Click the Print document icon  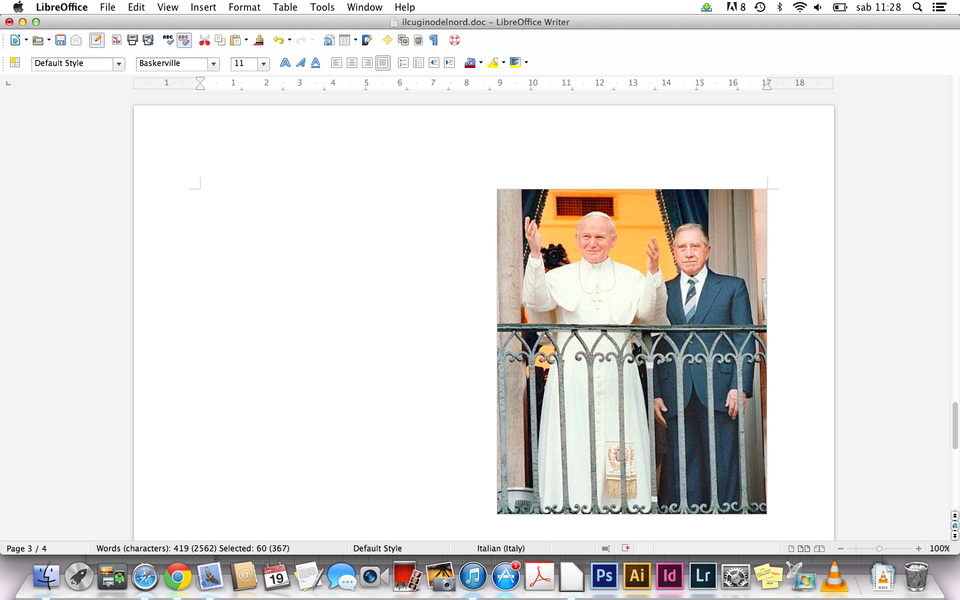(132, 40)
